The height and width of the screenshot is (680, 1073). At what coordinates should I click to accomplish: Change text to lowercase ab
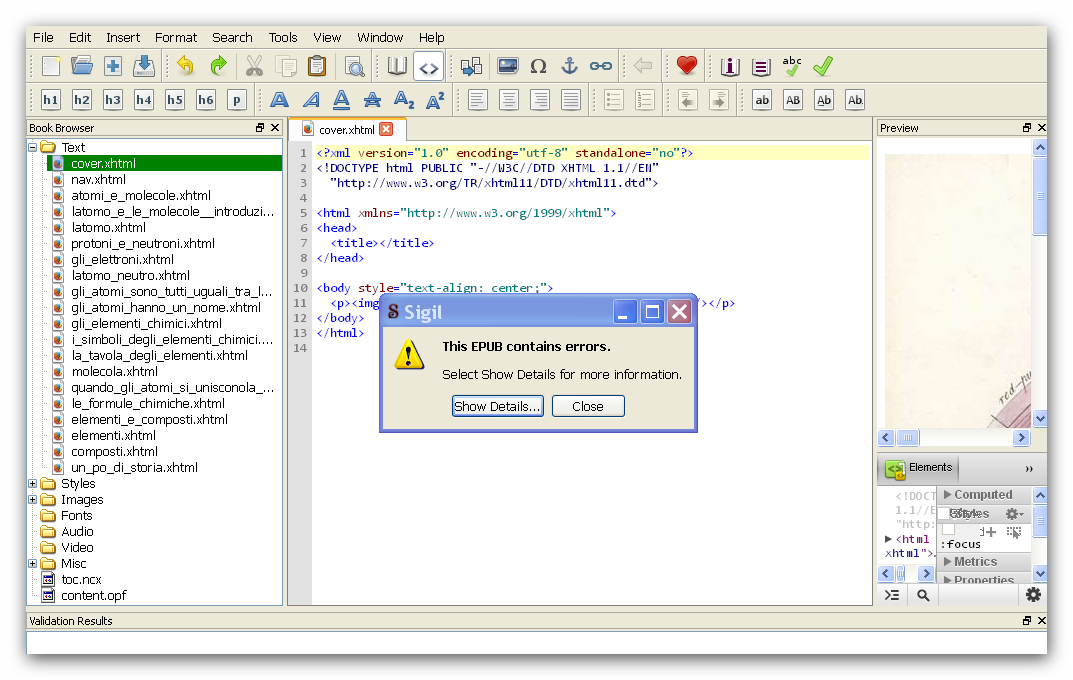point(762,100)
